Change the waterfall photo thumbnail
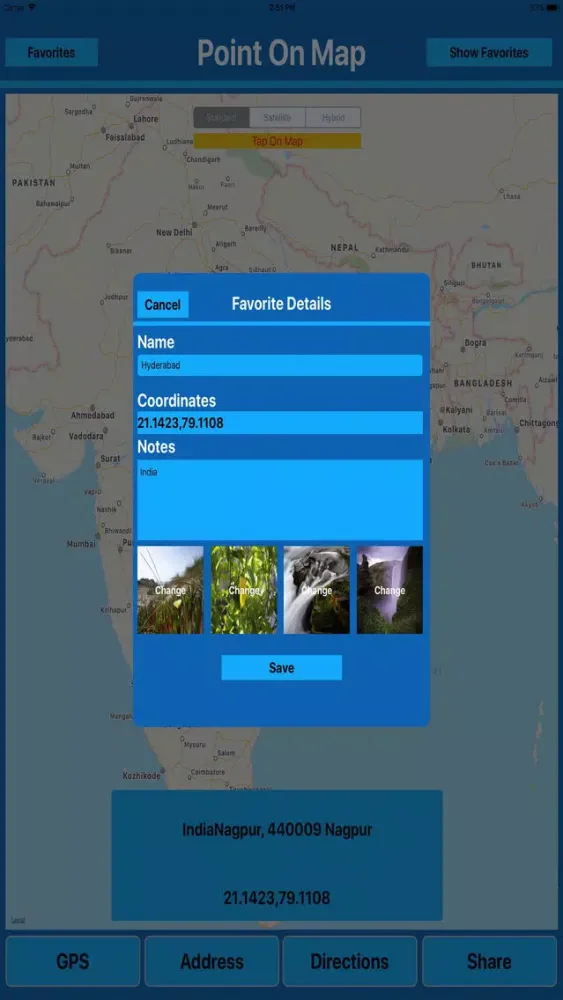The height and width of the screenshot is (1000, 563). click(390, 590)
